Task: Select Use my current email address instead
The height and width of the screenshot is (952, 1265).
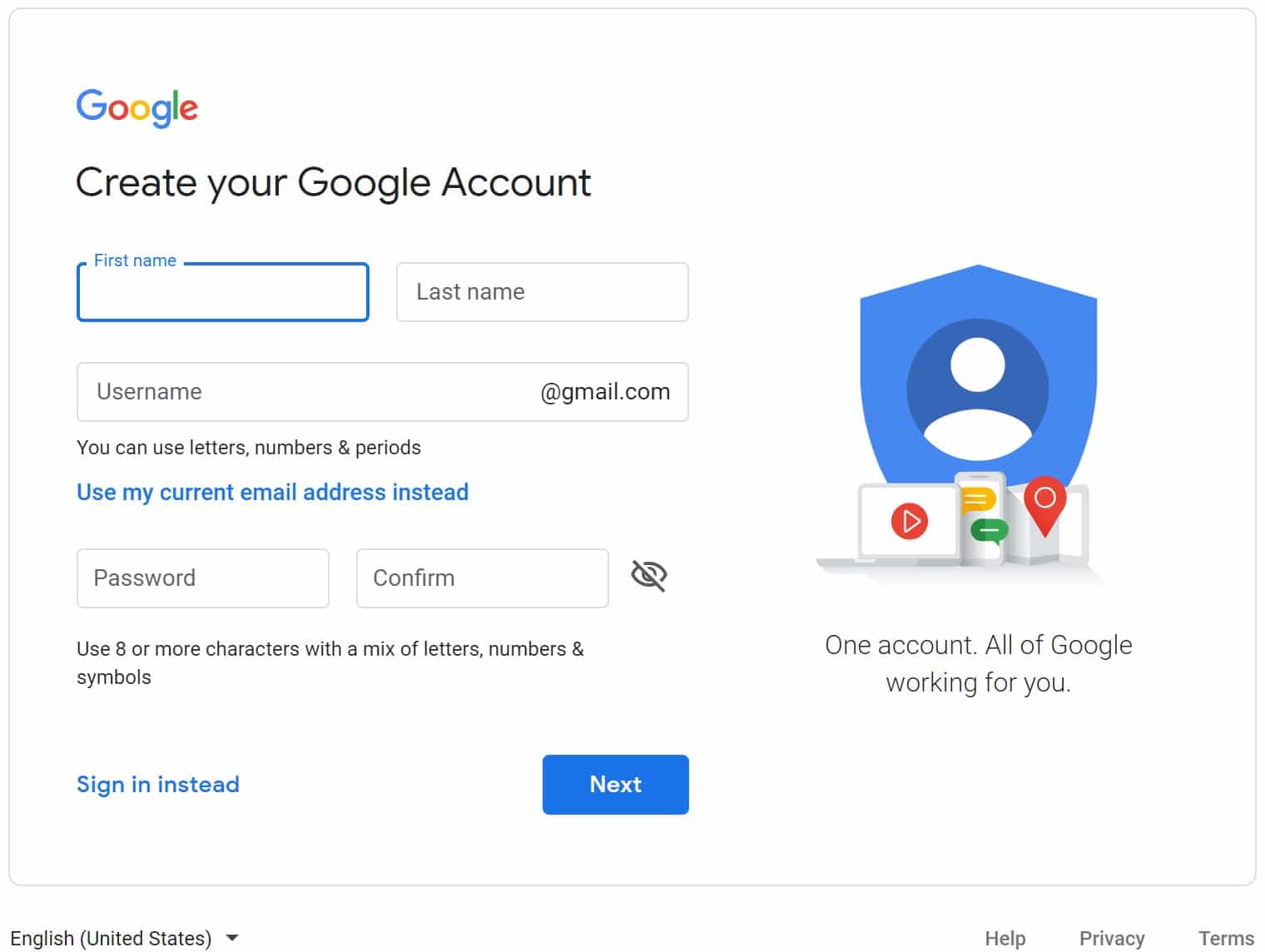Action: [272, 492]
